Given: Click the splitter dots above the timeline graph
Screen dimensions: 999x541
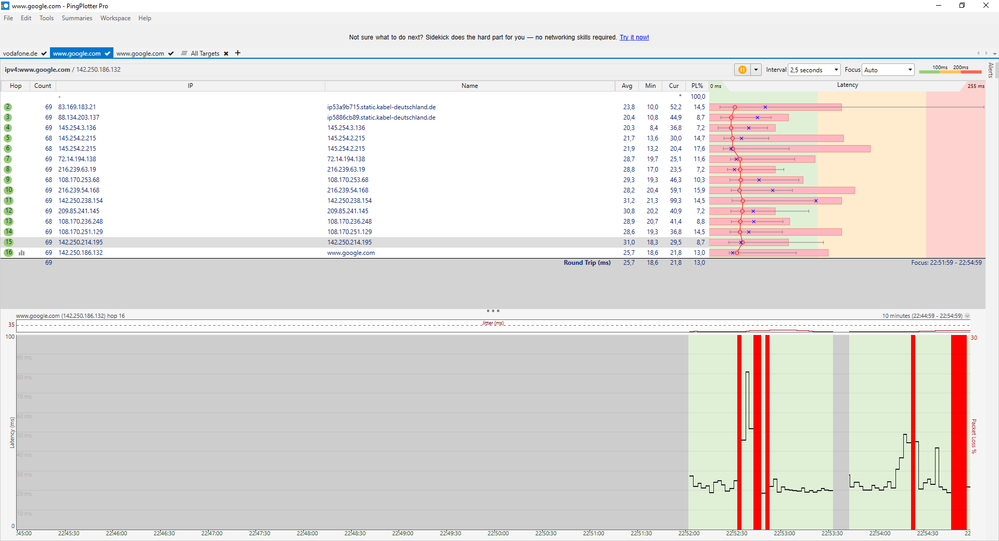Looking at the screenshot, I should (x=492, y=311).
